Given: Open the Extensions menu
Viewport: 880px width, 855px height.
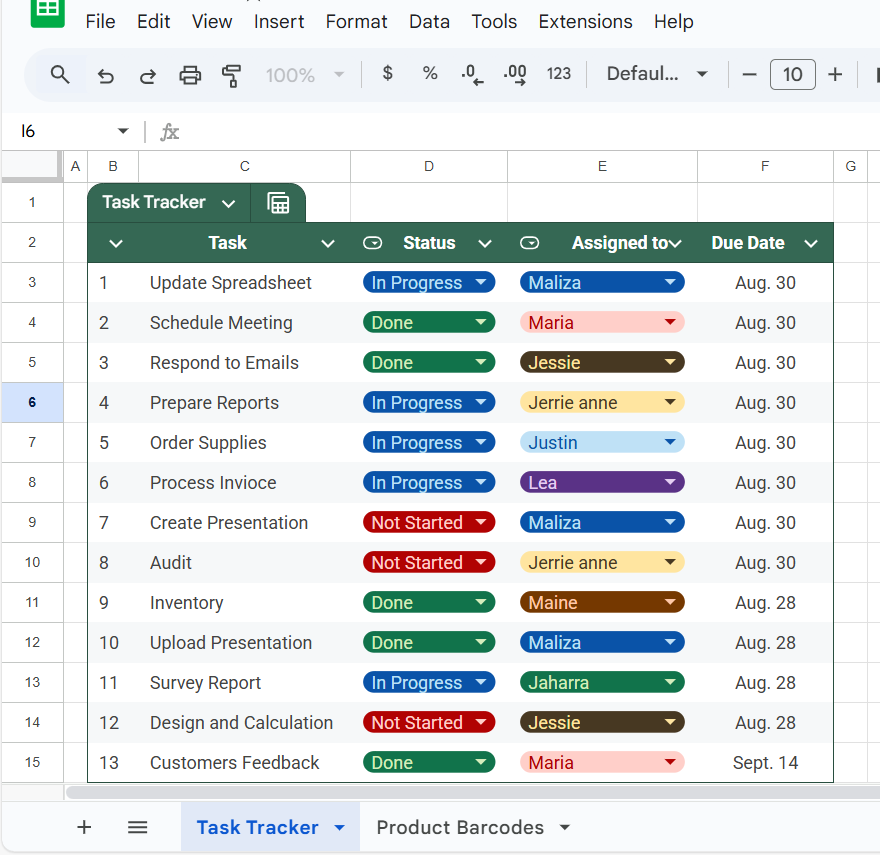Looking at the screenshot, I should point(585,21).
